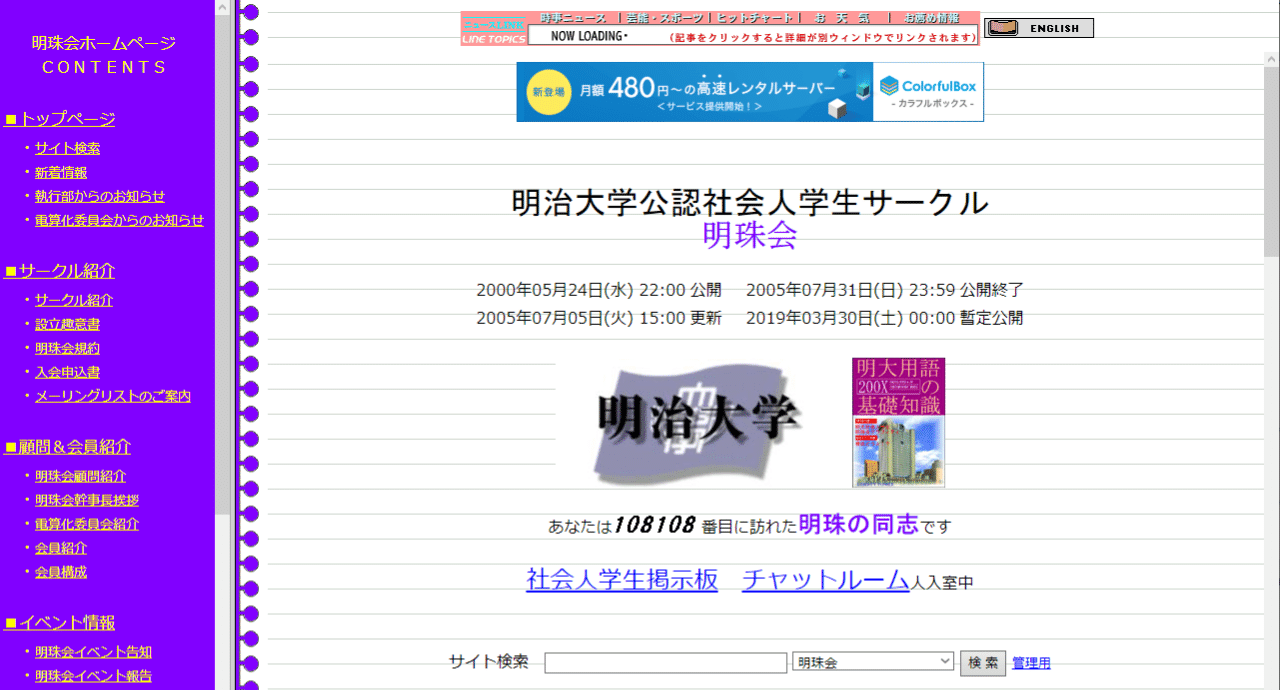Open 明珠会幹事長挨拶 in the sidebar
The image size is (1280, 690).
tap(87, 500)
